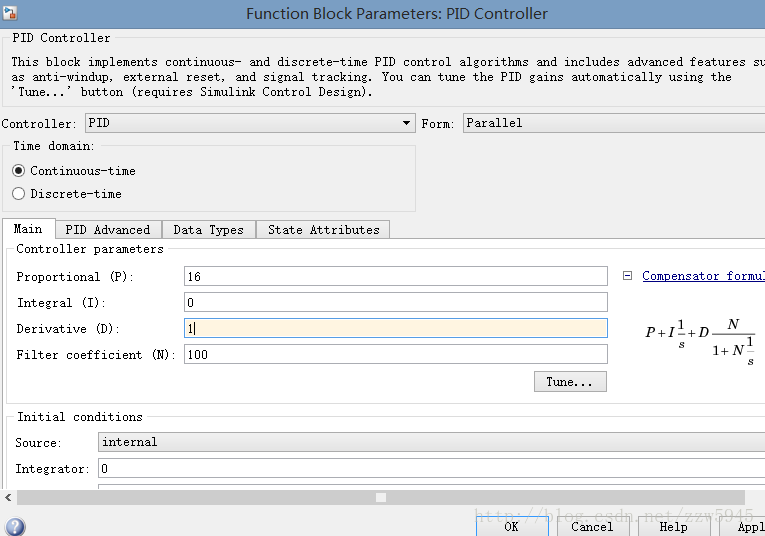Click the Cancel button
This screenshot has height=536, width=765.
click(592, 527)
